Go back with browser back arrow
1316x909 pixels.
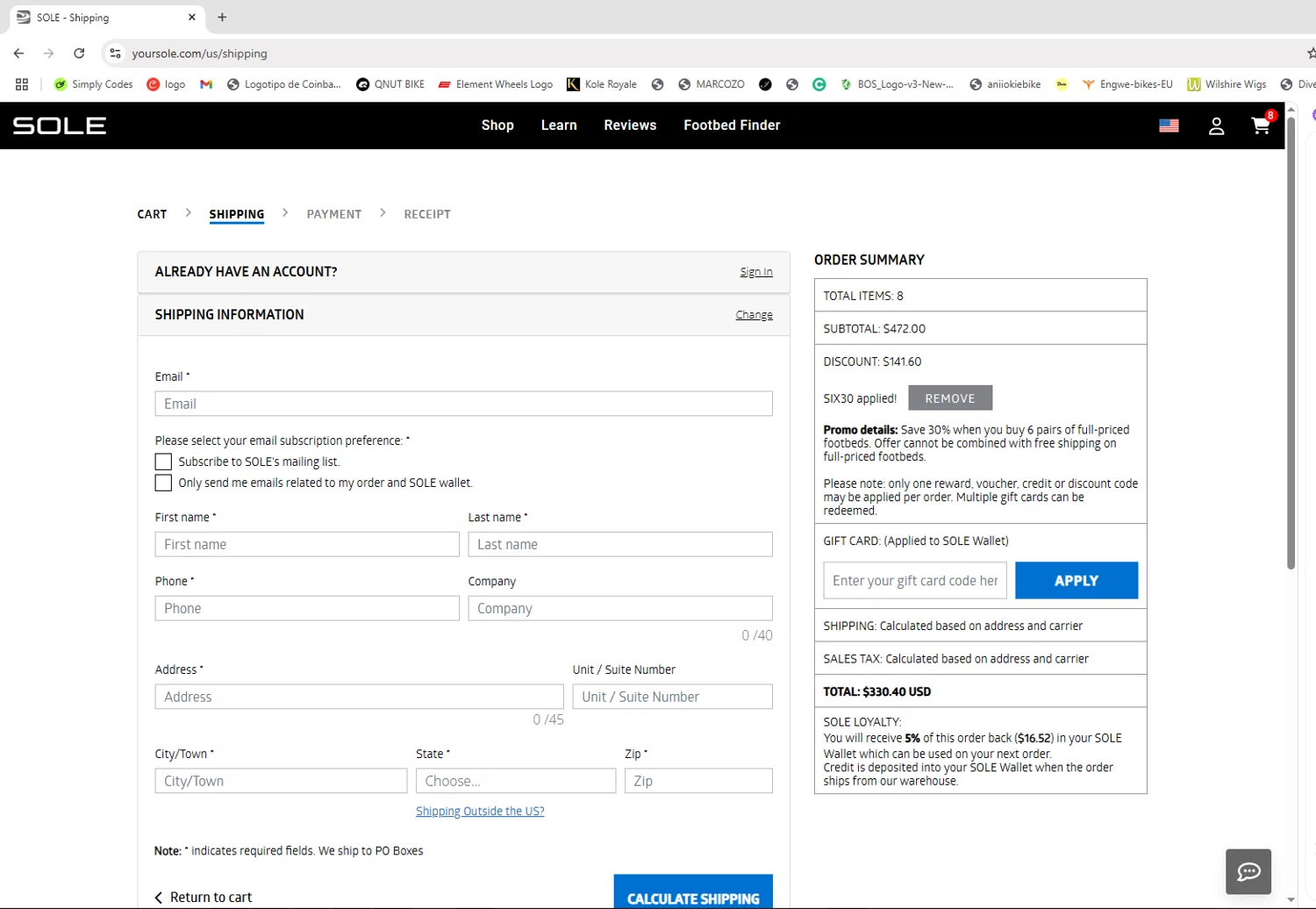coord(18,54)
